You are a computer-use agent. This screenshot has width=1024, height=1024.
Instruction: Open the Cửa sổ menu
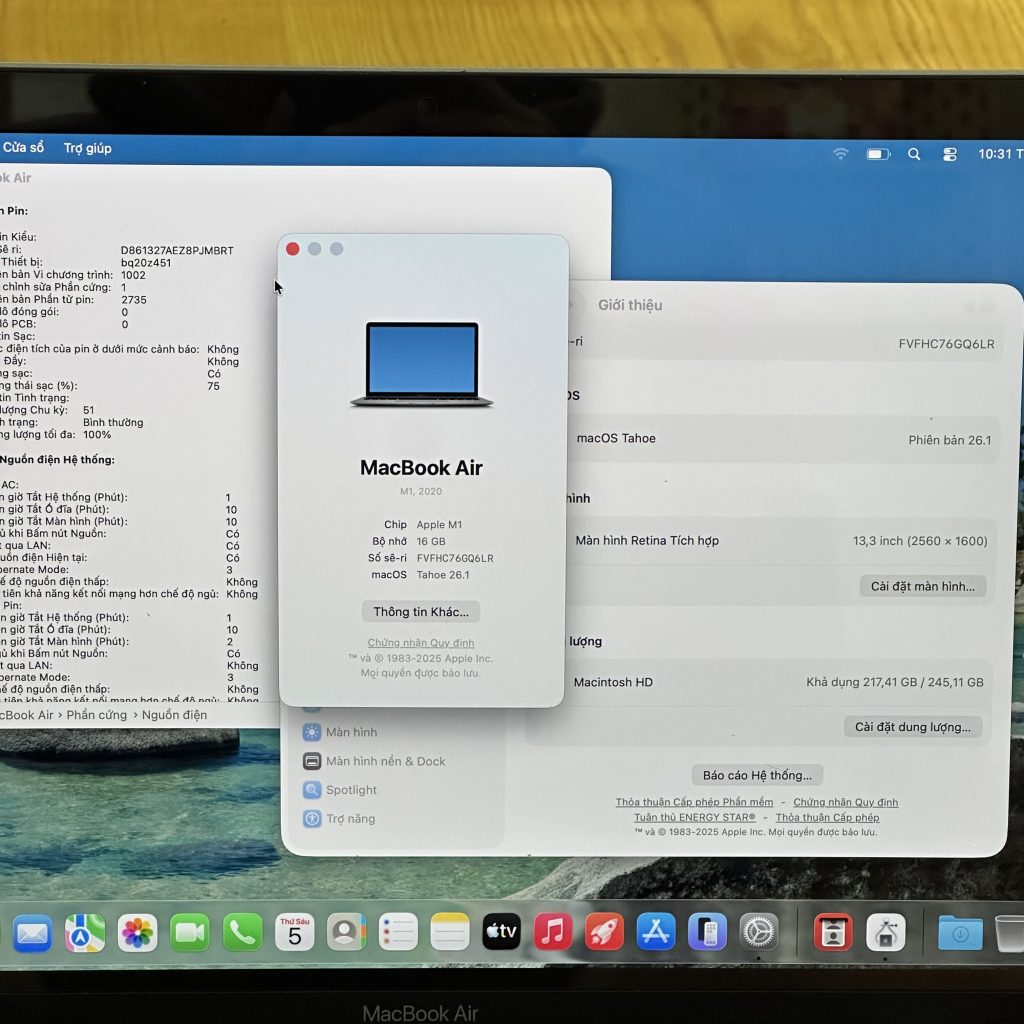pos(23,147)
